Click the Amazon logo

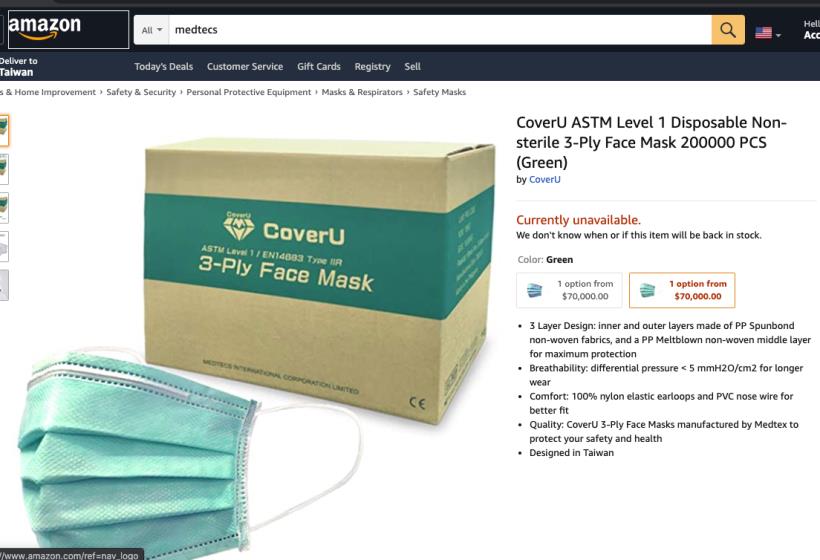(68, 29)
